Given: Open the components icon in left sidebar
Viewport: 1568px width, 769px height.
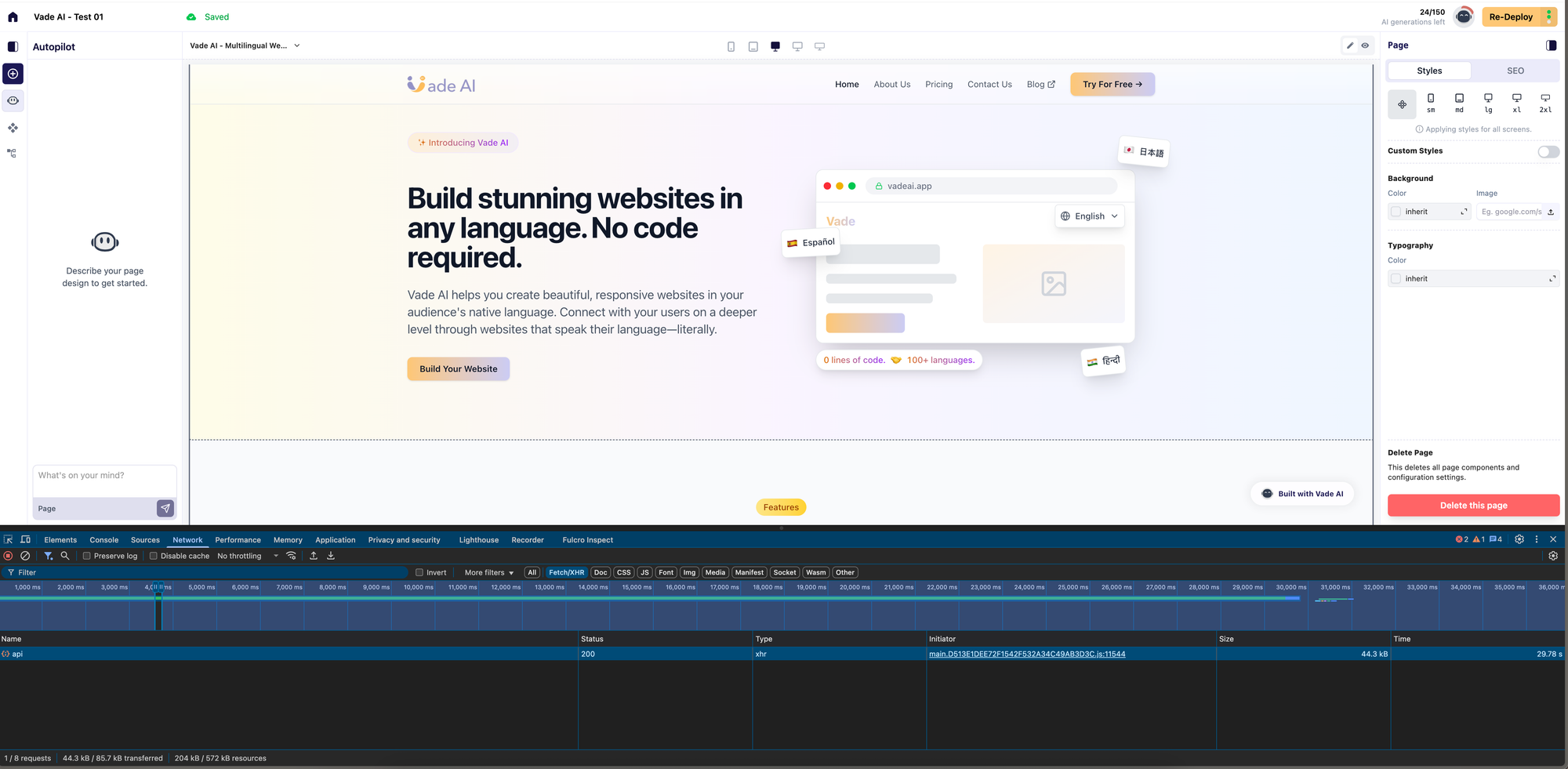Looking at the screenshot, I should (x=13, y=127).
